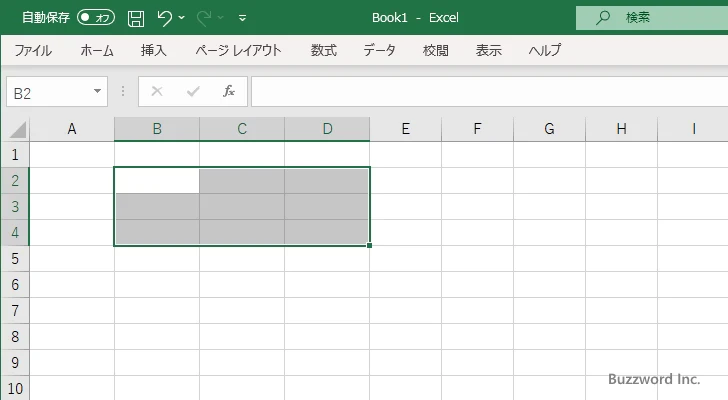Select column H header
Screen dimensions: 728x400
[622, 129]
